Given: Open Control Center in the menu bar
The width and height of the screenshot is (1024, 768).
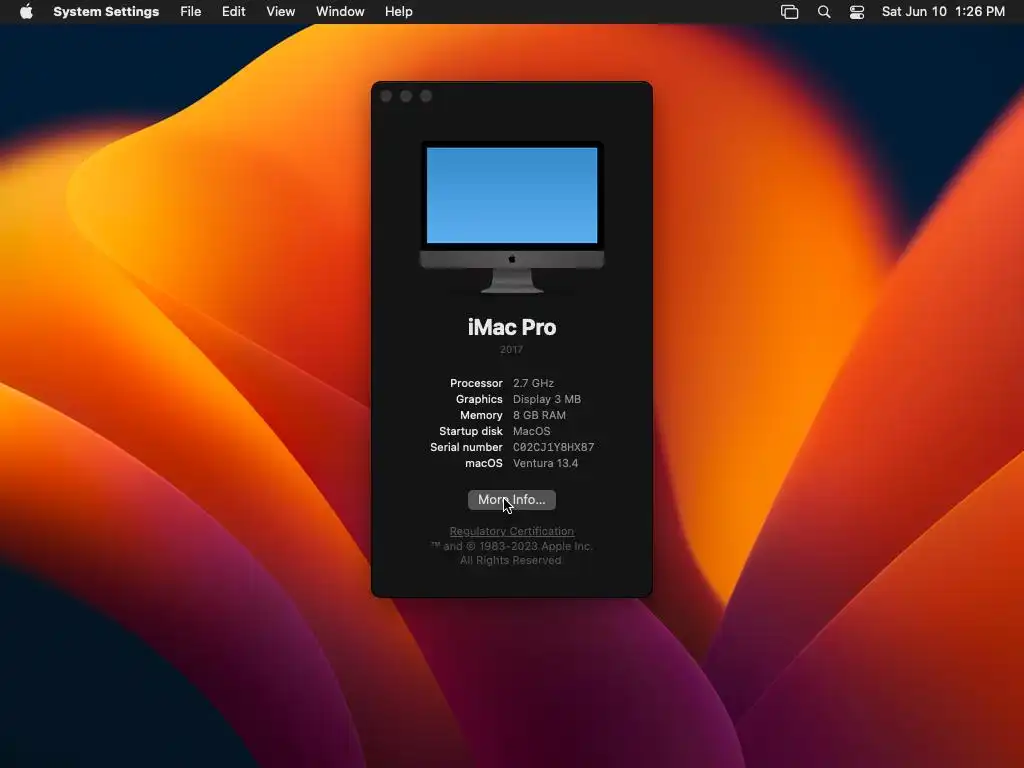Looking at the screenshot, I should tap(857, 12).
